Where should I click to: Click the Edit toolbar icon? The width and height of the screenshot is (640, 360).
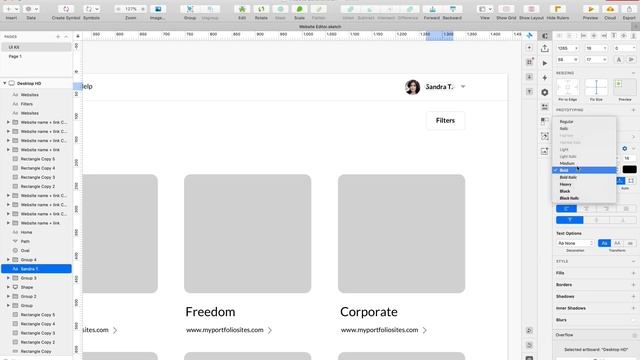click(242, 9)
